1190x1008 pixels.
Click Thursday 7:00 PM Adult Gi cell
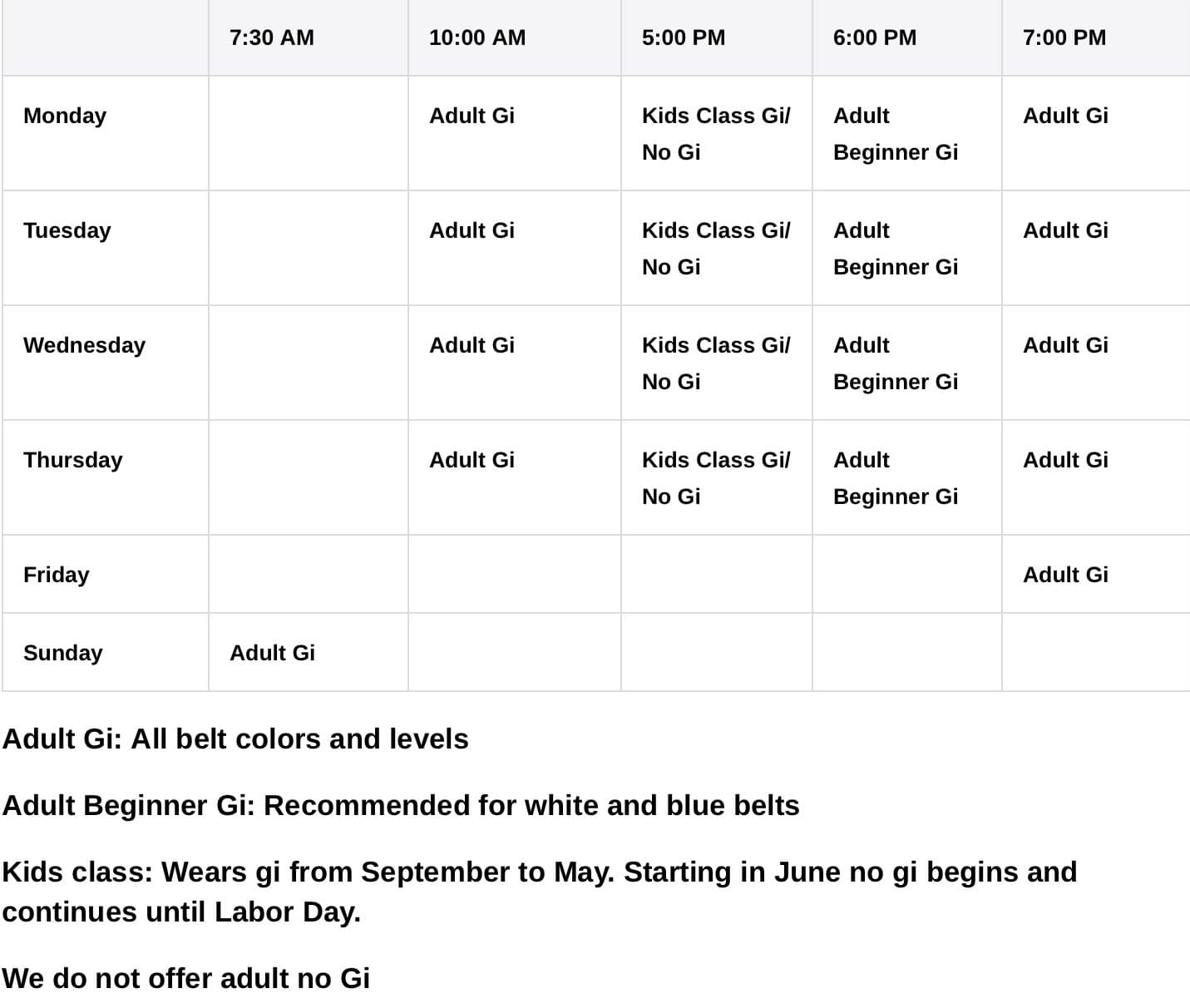tap(1096, 477)
